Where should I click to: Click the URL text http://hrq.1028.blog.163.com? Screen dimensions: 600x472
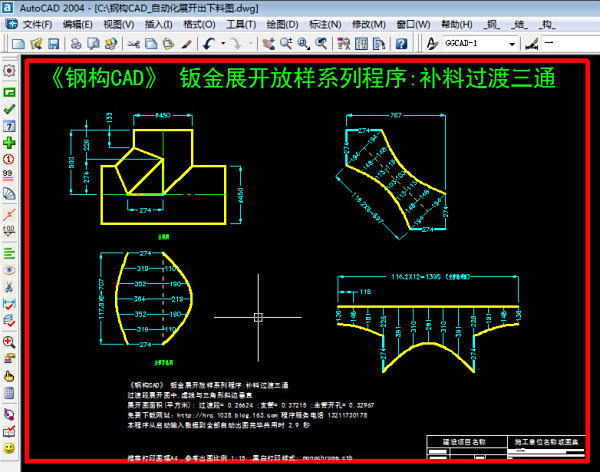click(x=227, y=415)
